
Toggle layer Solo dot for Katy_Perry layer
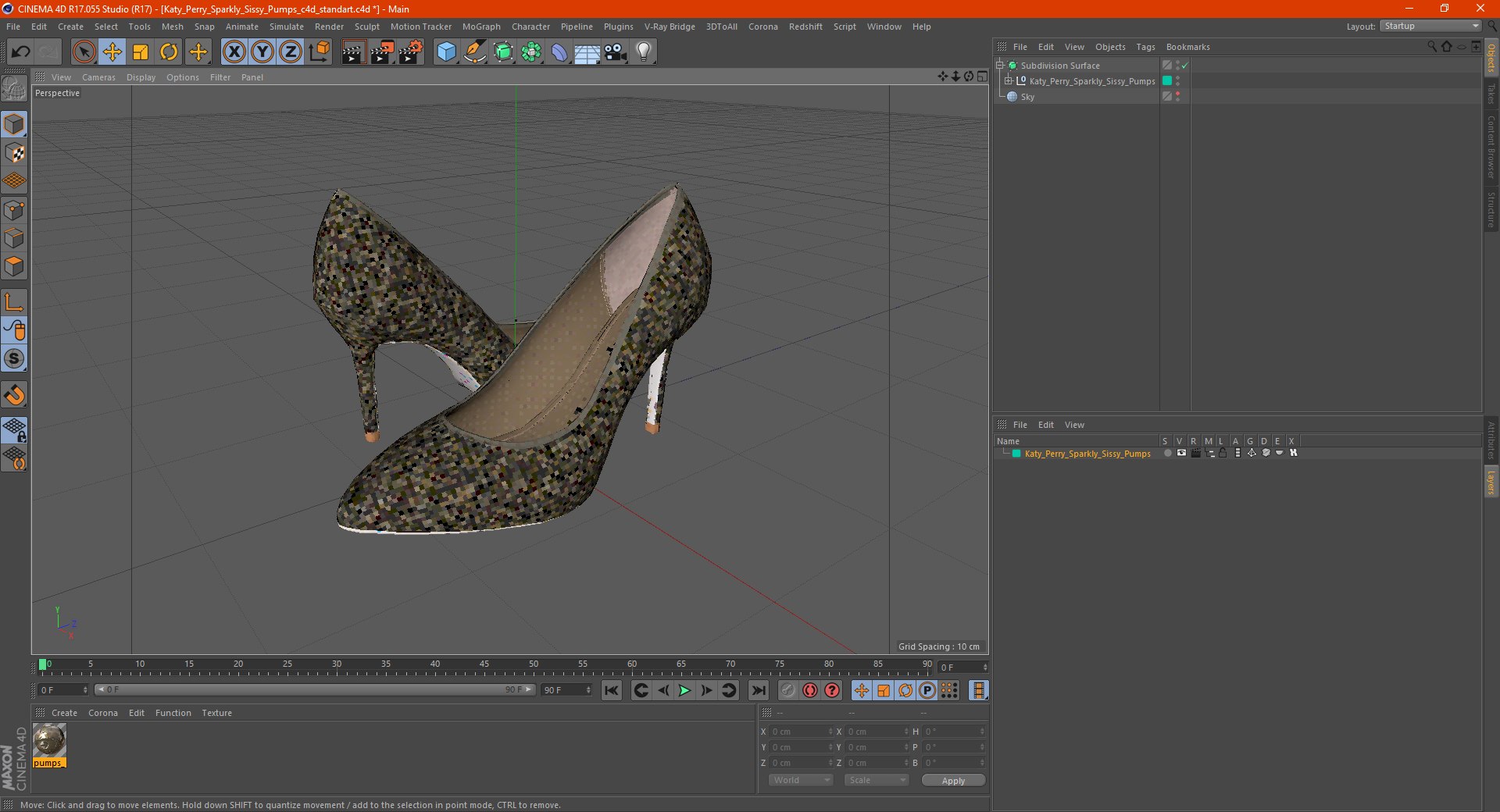point(1167,454)
